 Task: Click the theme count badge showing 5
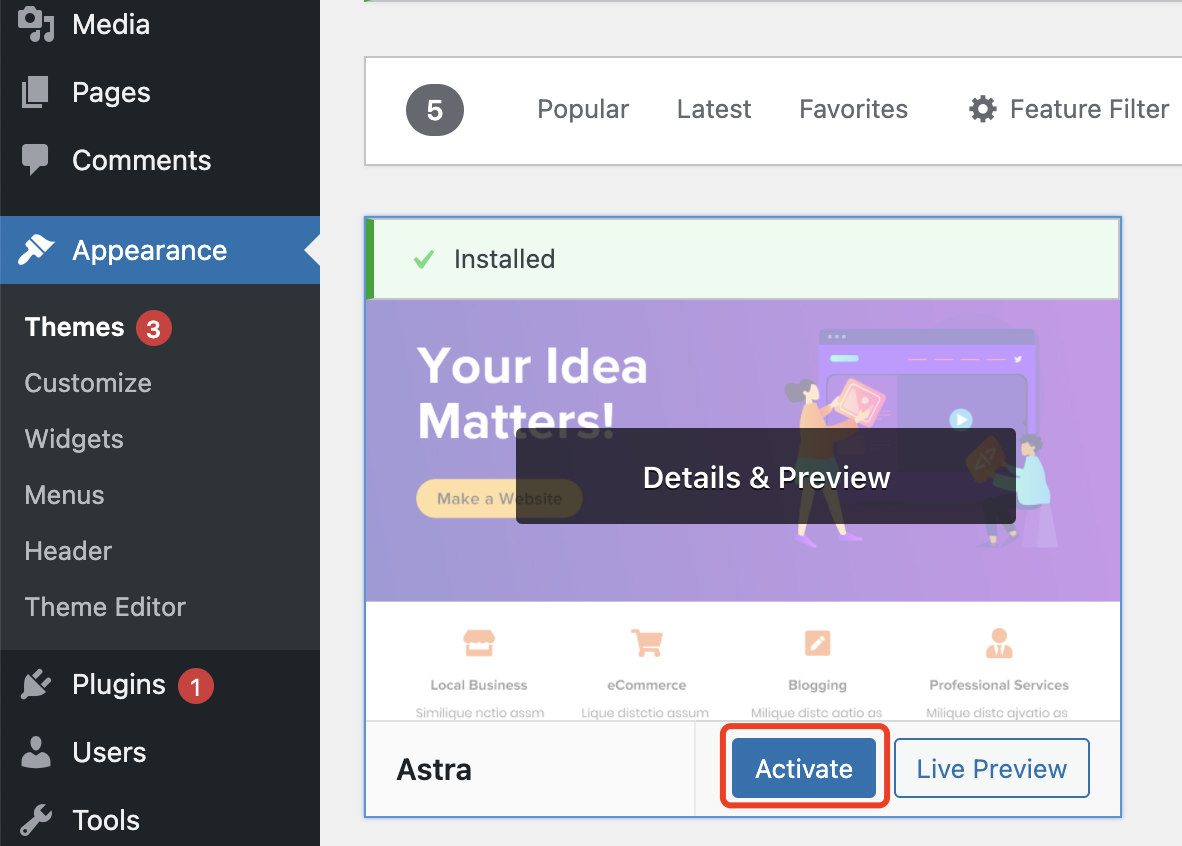click(x=435, y=110)
